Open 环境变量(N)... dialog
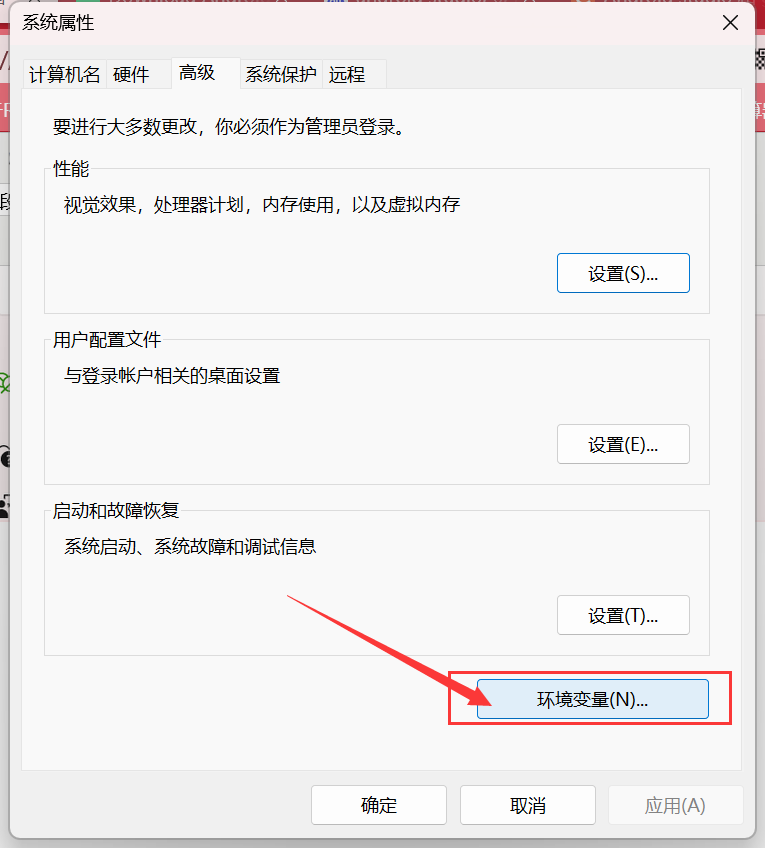This screenshot has height=848, width=765. tap(593, 699)
